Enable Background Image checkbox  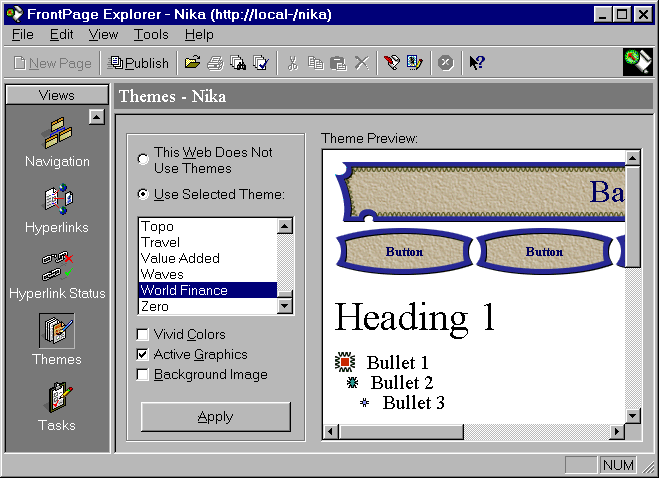point(142,375)
